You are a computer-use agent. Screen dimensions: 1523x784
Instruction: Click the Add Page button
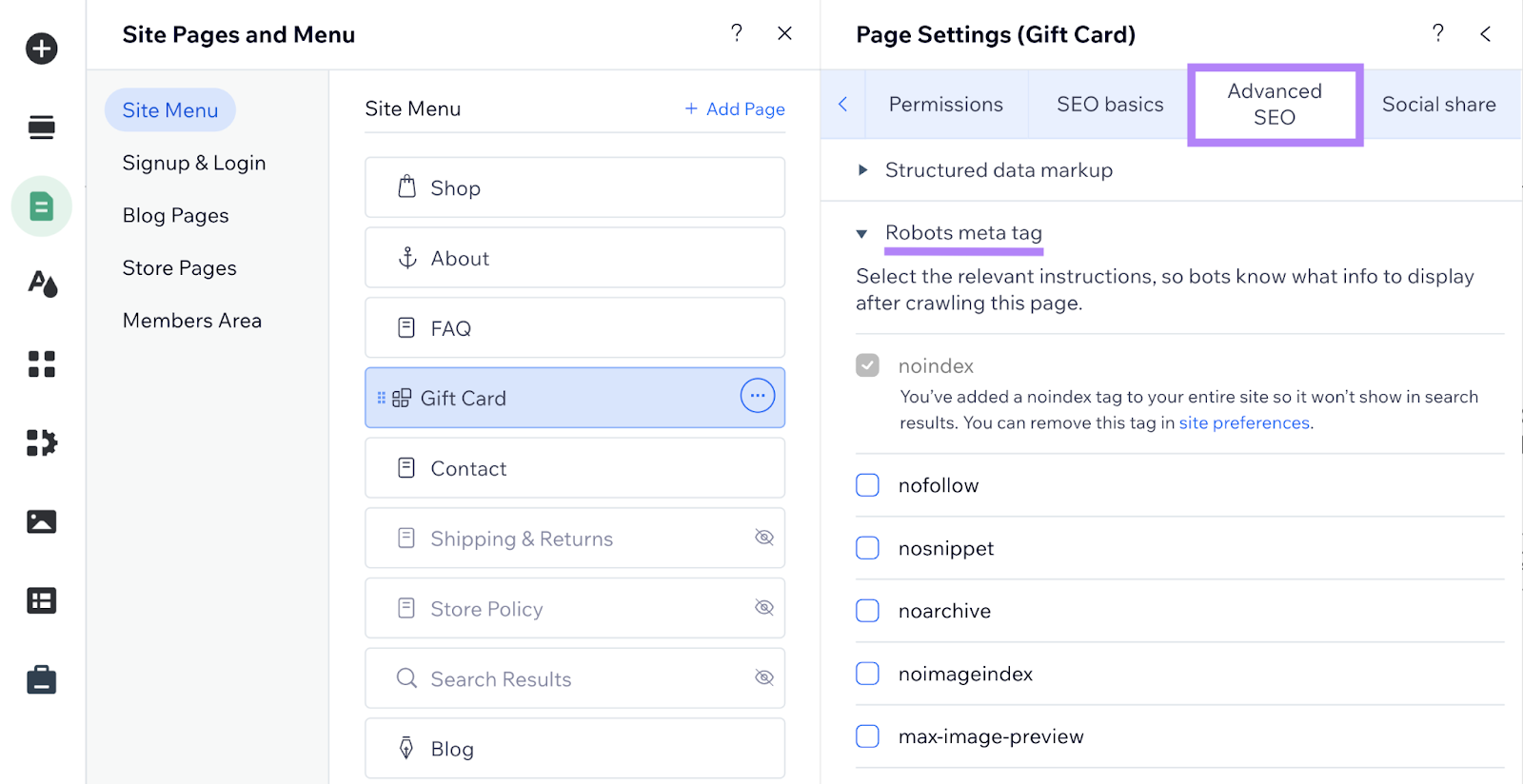735,109
